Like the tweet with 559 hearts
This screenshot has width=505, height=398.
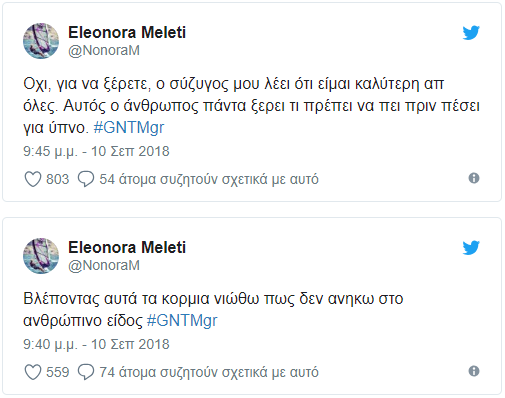pos(33,372)
